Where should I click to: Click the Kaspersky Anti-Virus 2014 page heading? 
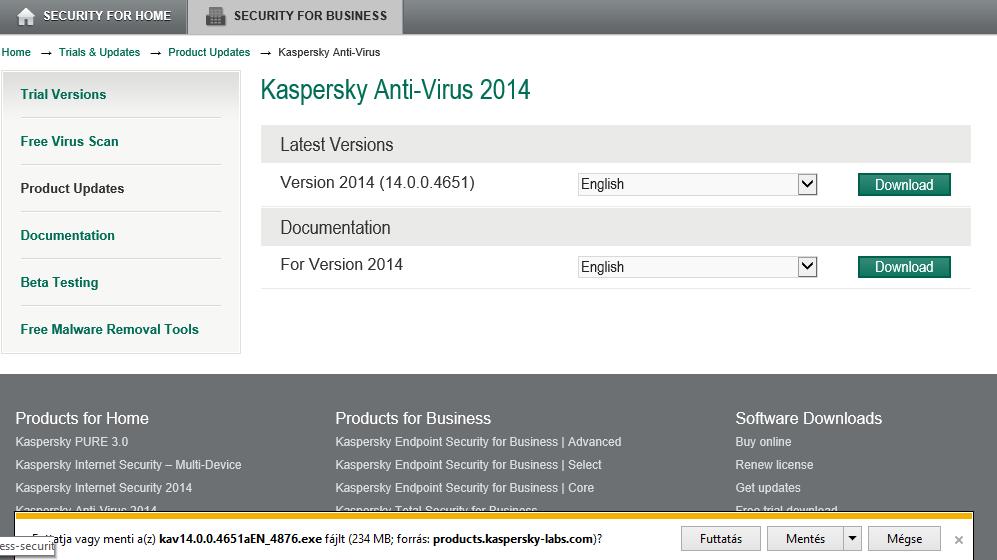point(395,90)
